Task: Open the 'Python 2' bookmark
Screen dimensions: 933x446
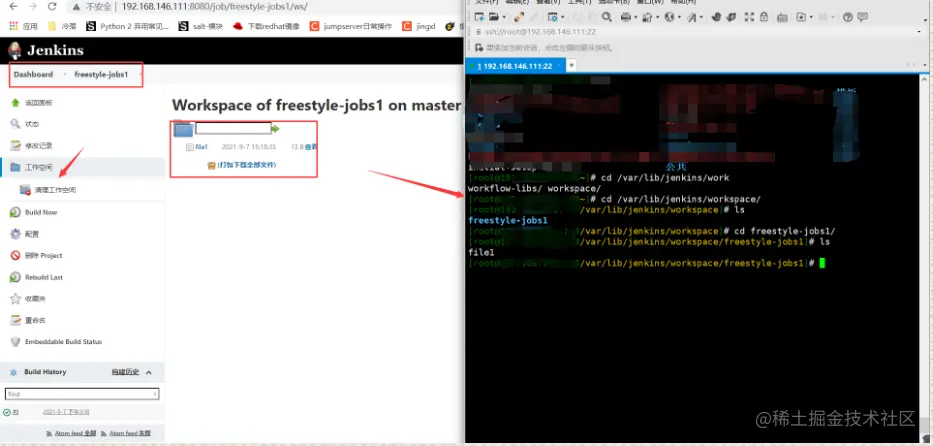Action: [127, 26]
